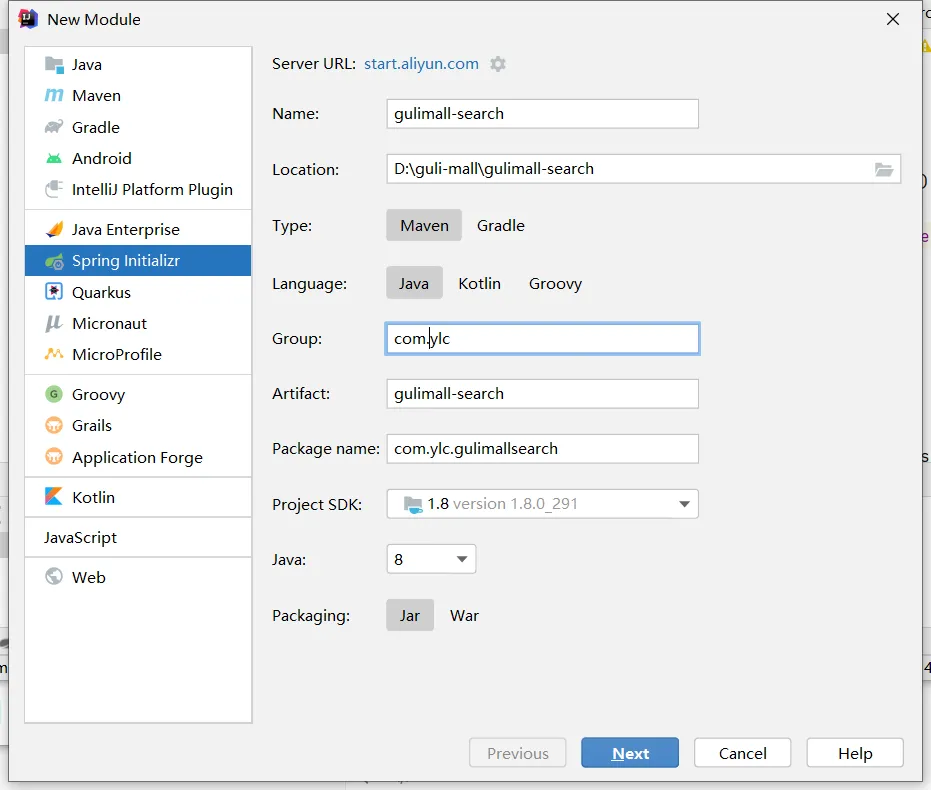Open server URL settings gear

click(498, 64)
